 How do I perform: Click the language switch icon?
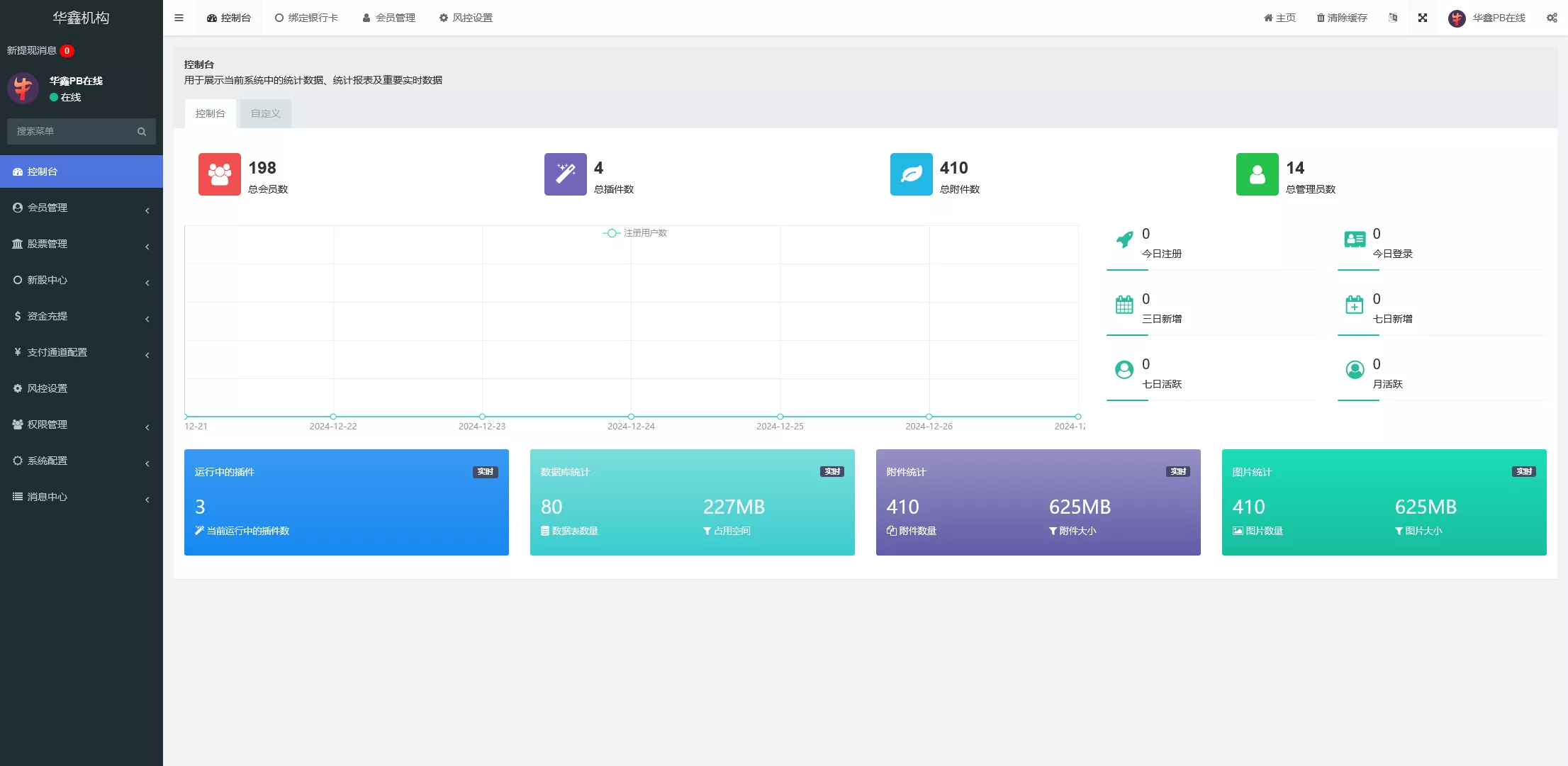[x=1393, y=18]
